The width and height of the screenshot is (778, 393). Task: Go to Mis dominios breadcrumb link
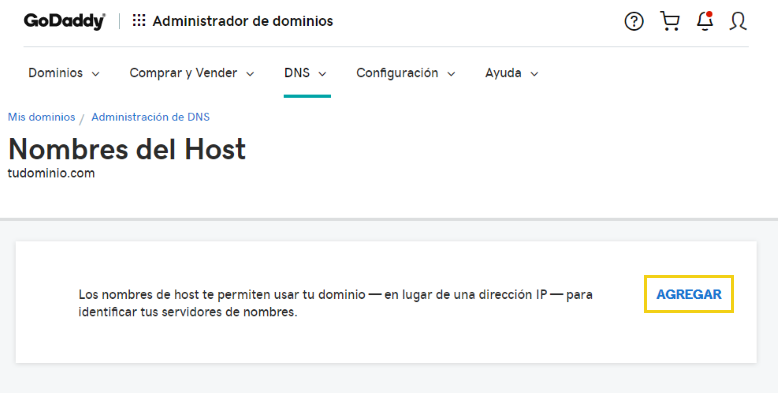(42, 117)
